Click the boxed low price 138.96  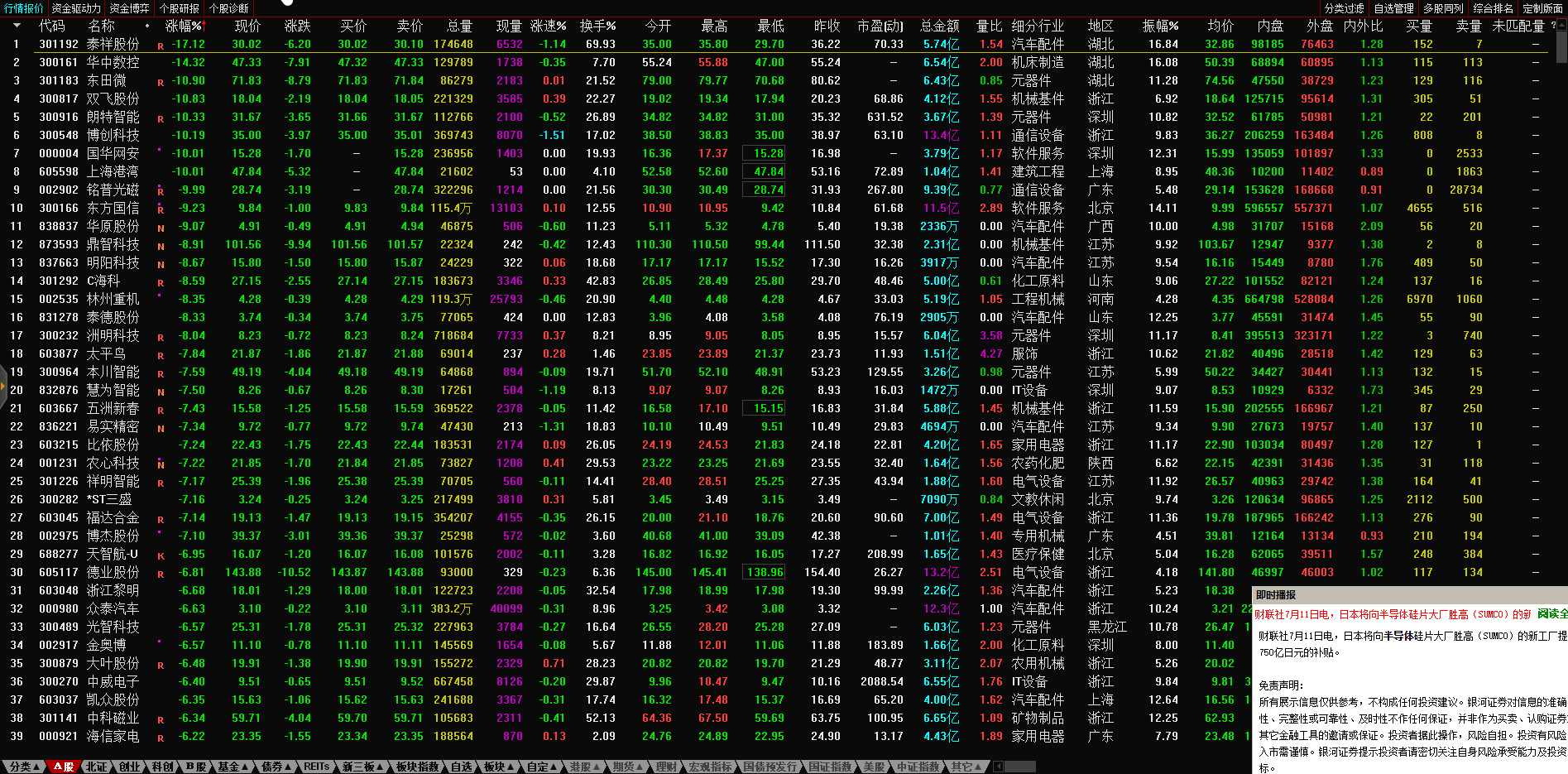point(765,572)
